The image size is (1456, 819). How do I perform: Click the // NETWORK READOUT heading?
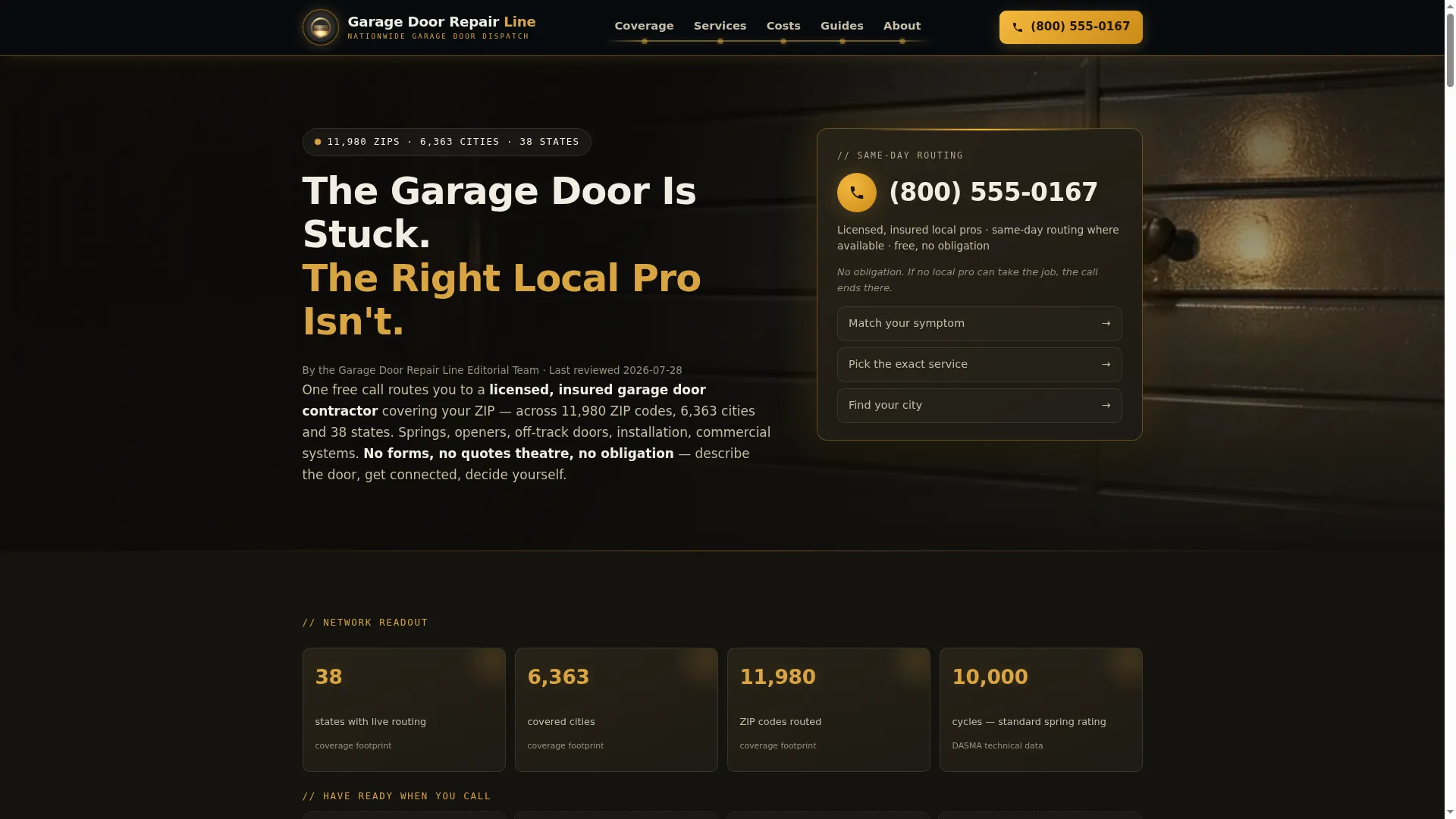pyautogui.click(x=365, y=623)
